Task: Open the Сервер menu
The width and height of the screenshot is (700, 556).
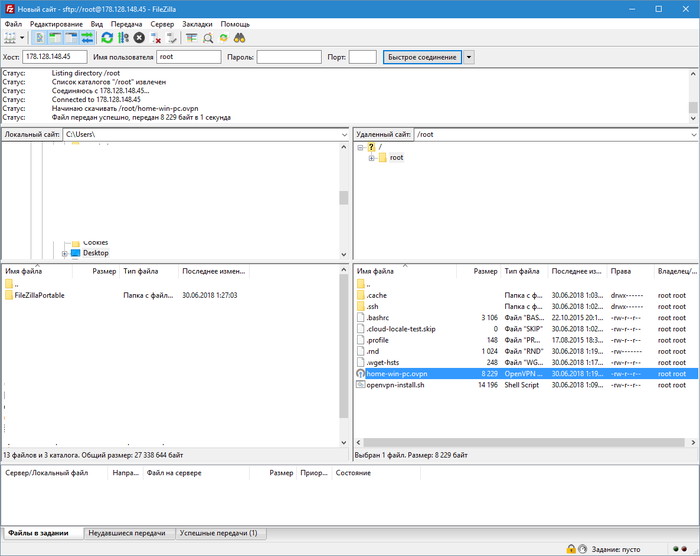Action: [x=161, y=23]
